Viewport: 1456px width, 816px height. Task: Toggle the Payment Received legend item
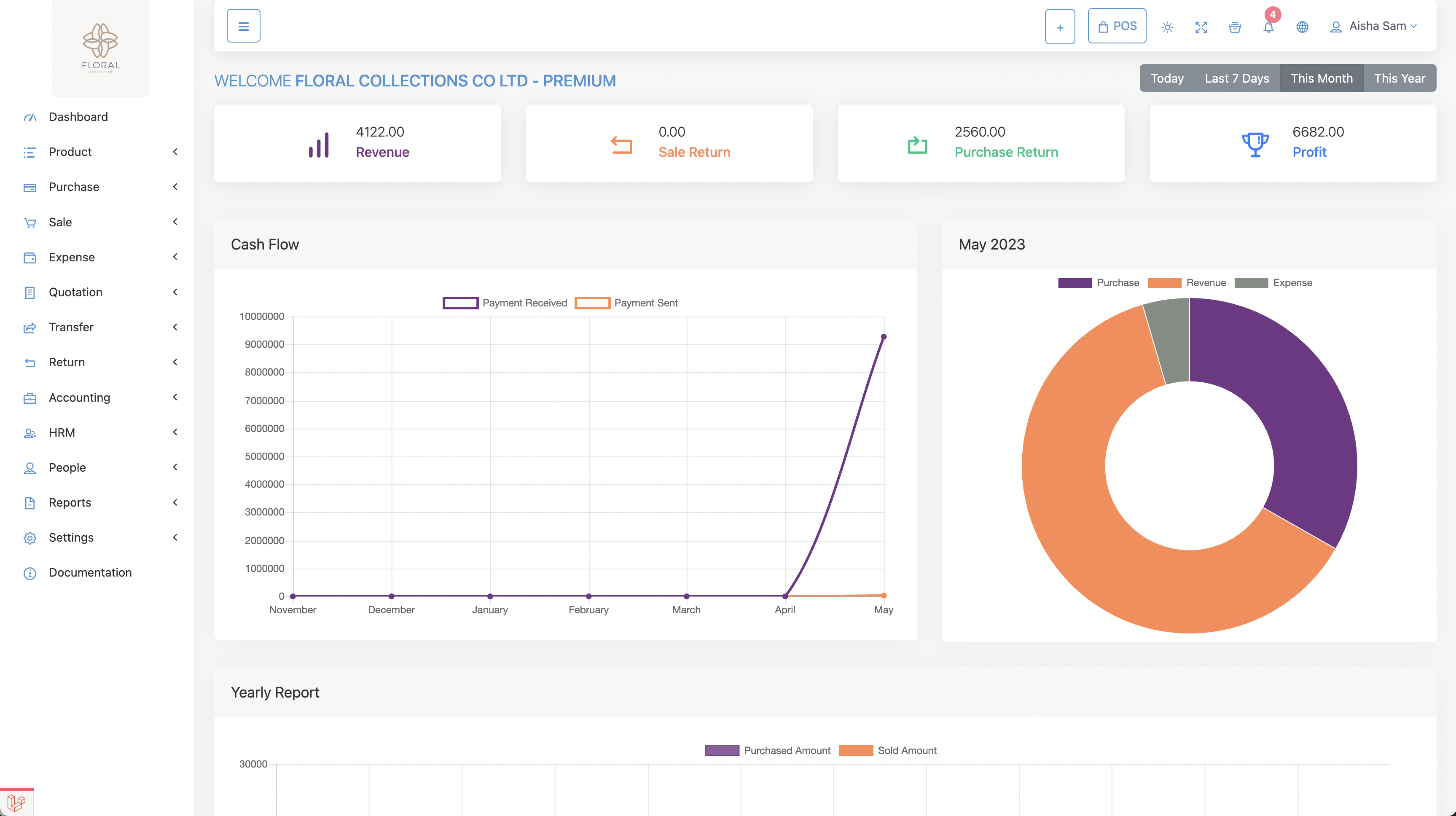click(505, 303)
